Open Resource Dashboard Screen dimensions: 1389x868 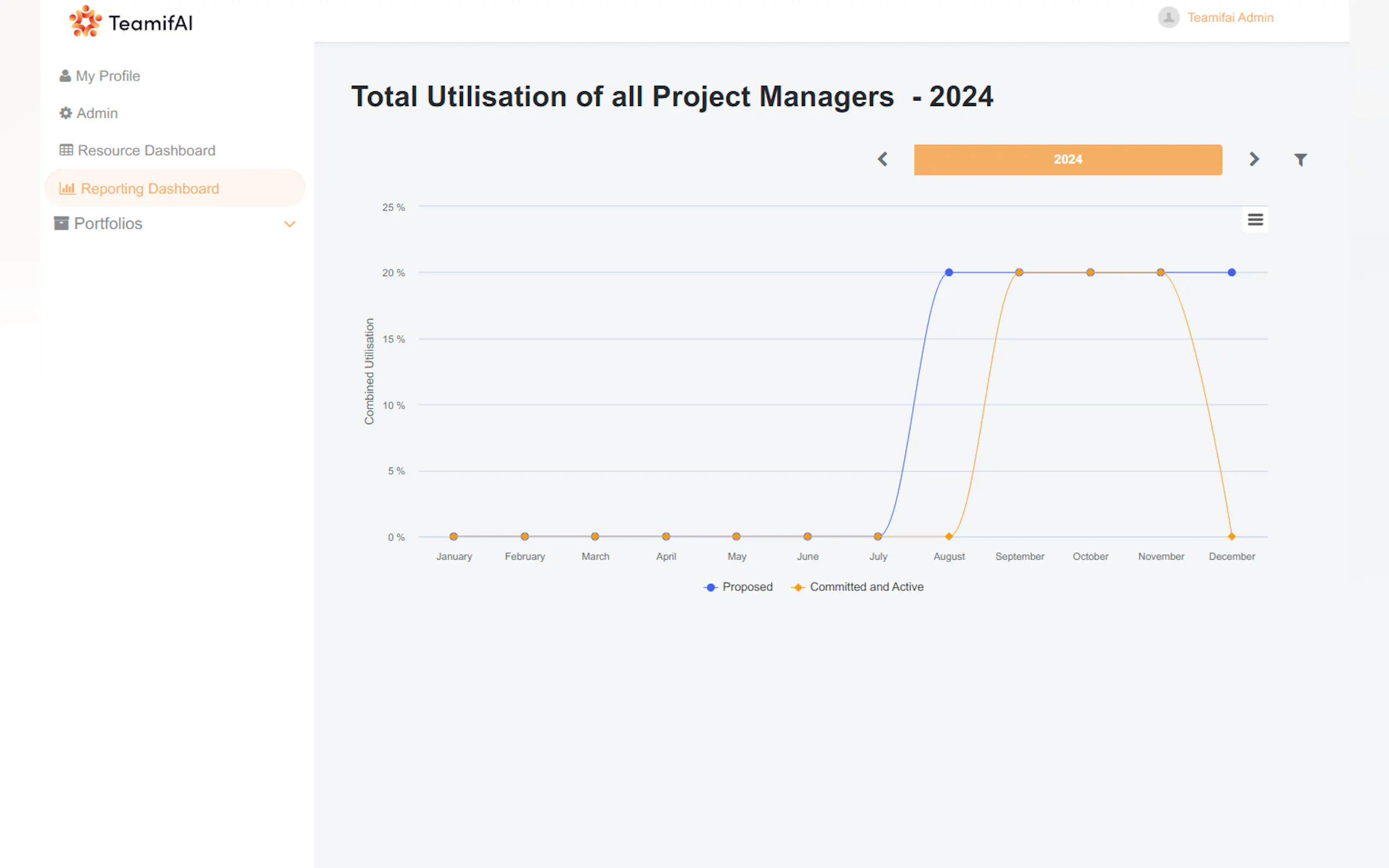(x=146, y=150)
